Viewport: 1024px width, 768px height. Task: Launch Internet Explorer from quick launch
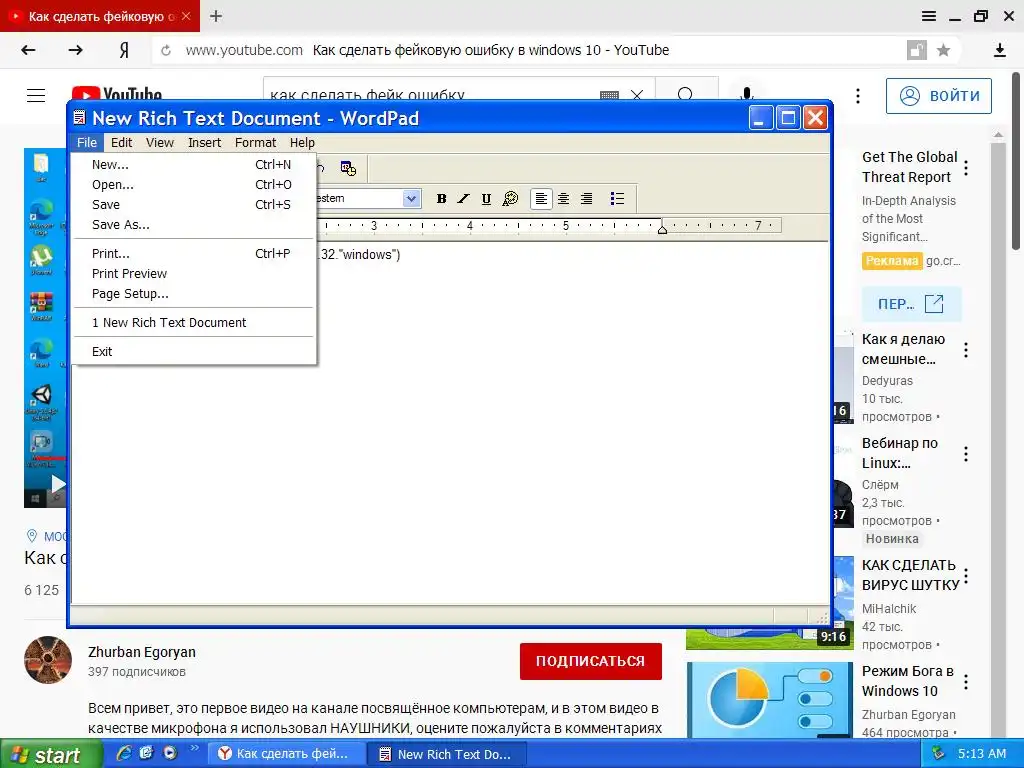point(123,753)
